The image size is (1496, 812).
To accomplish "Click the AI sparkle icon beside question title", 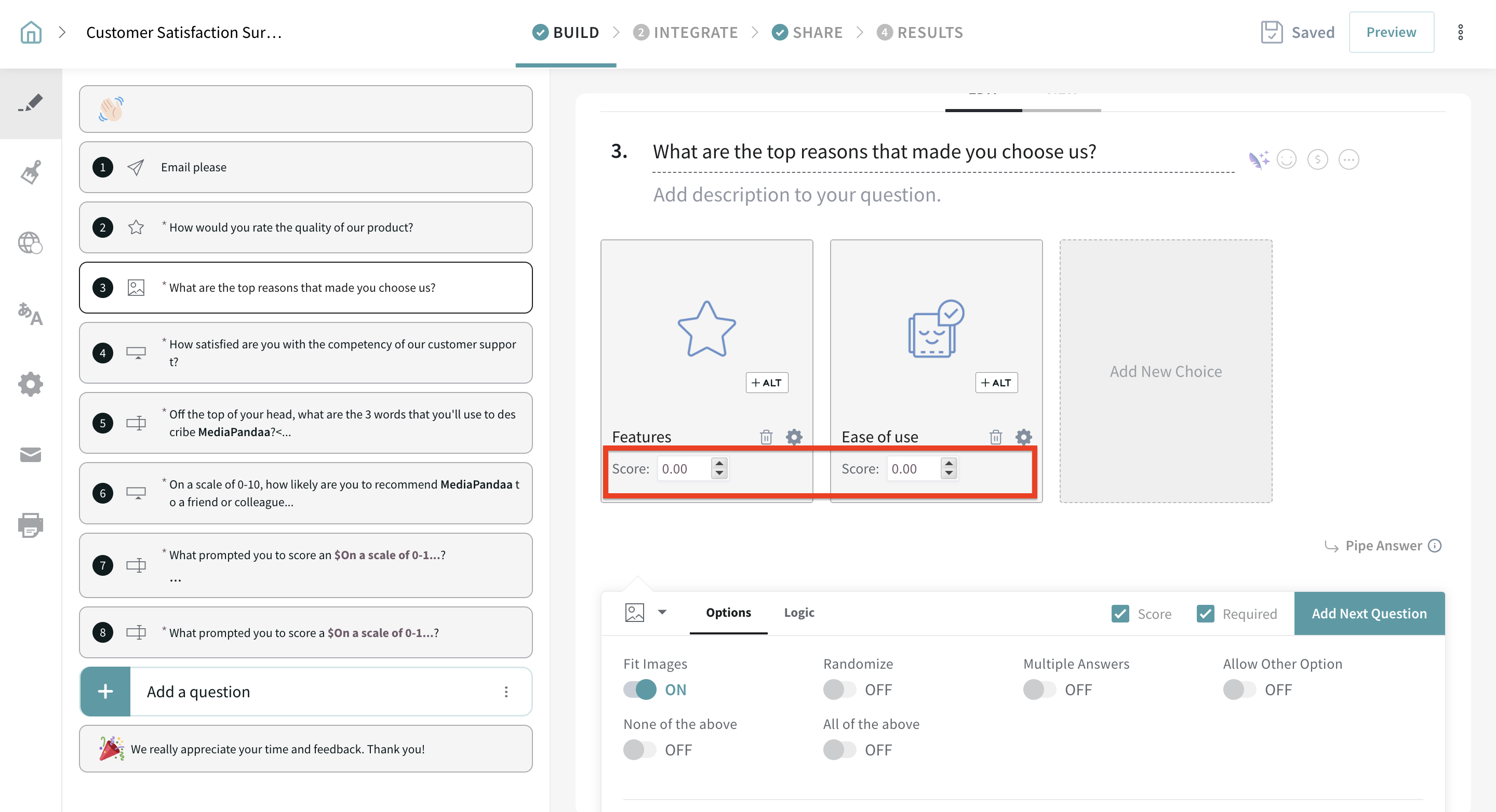I will click(1258, 159).
